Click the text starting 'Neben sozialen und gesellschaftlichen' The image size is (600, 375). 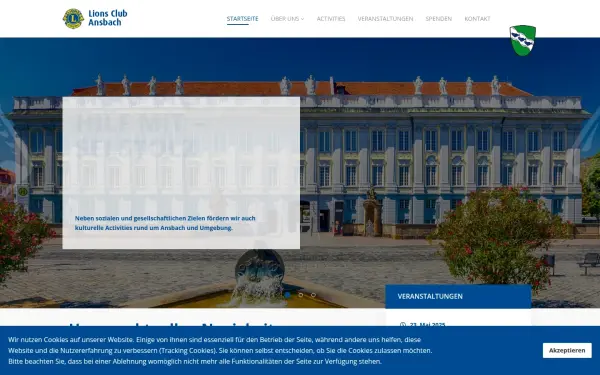(165, 223)
